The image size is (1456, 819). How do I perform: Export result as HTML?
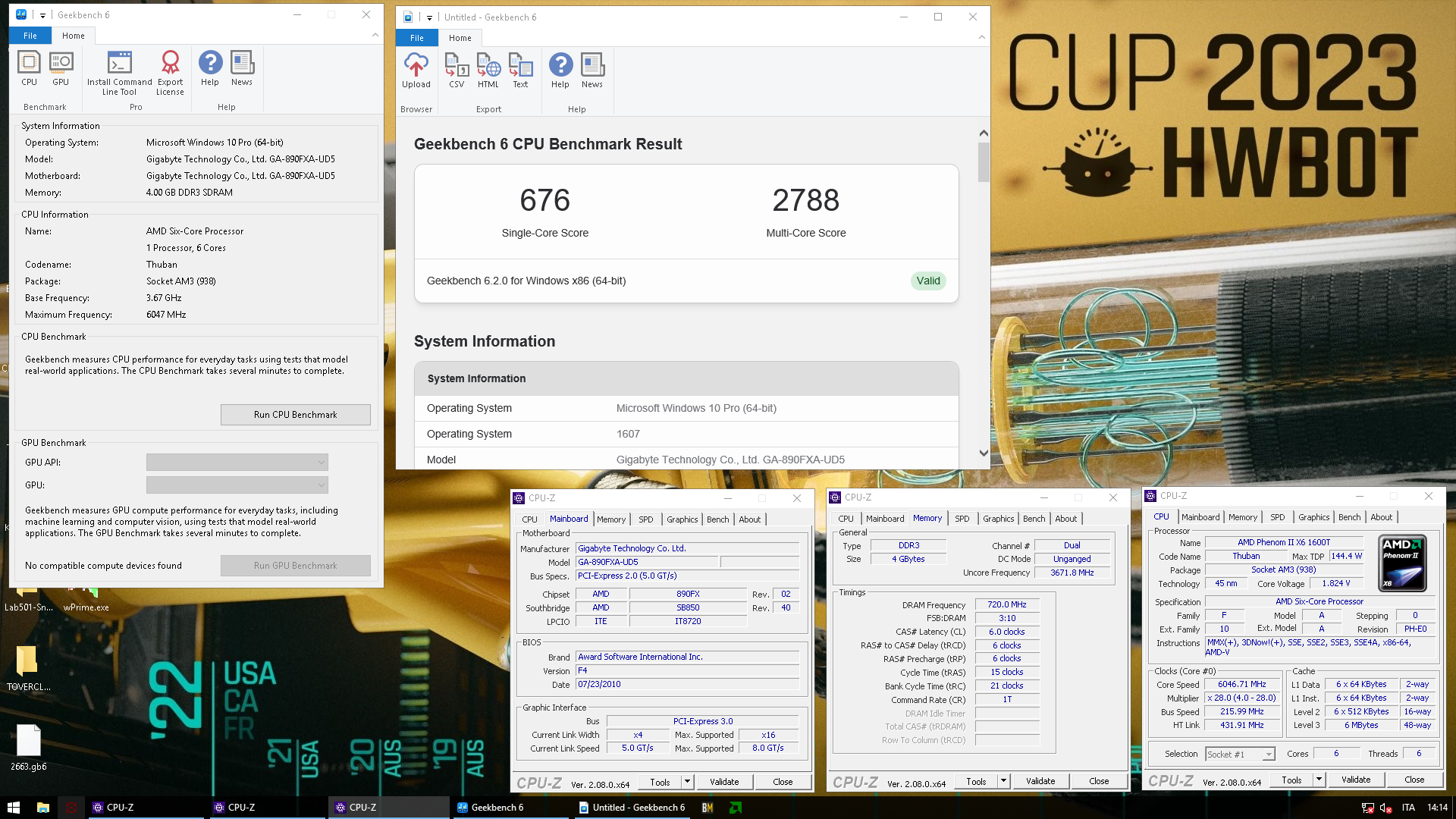pos(488,71)
